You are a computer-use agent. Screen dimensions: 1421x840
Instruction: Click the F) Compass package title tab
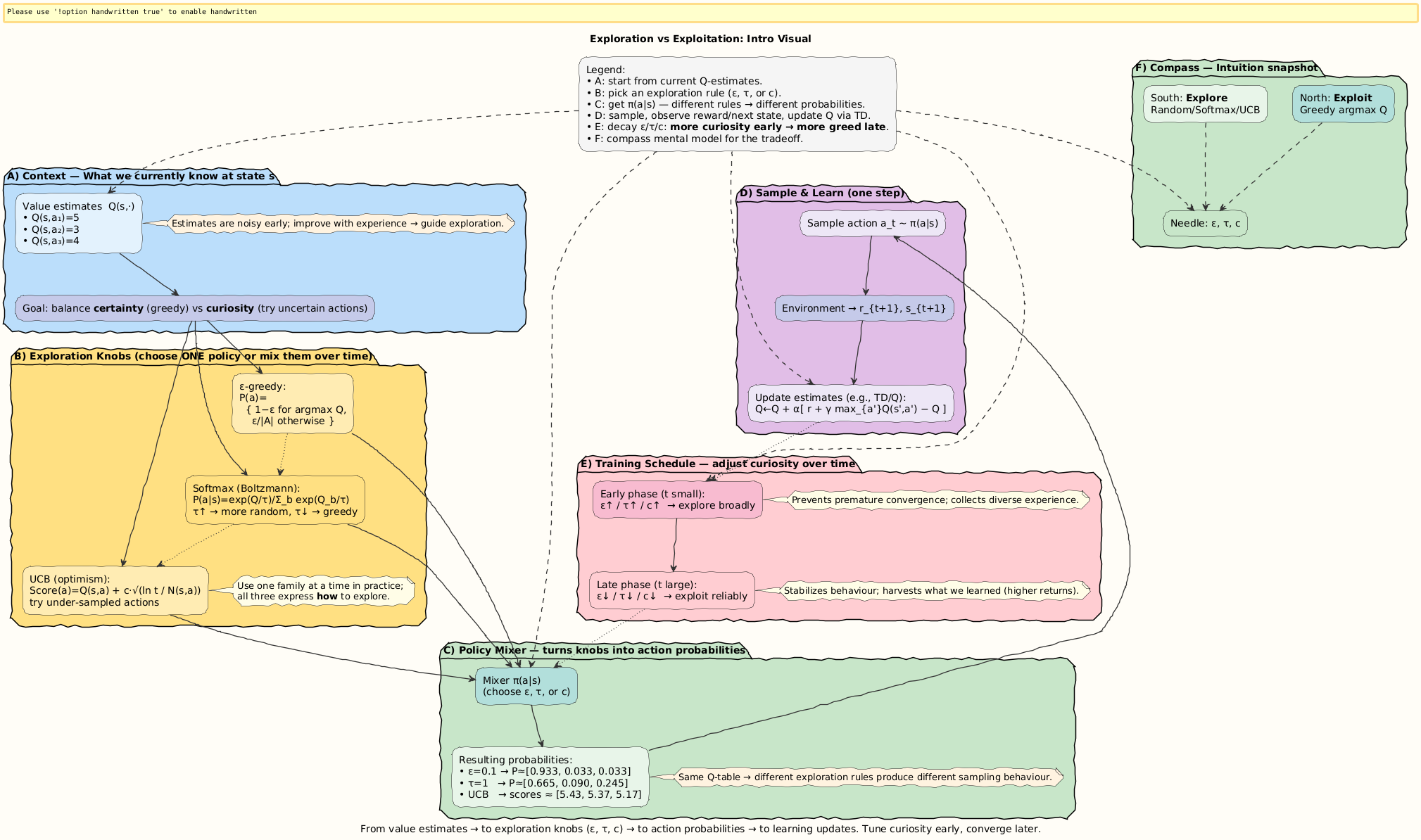1226,68
